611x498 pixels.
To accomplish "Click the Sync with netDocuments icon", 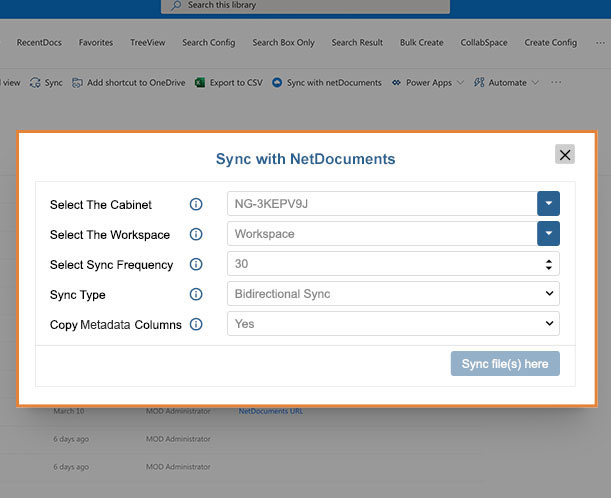I will click(277, 83).
